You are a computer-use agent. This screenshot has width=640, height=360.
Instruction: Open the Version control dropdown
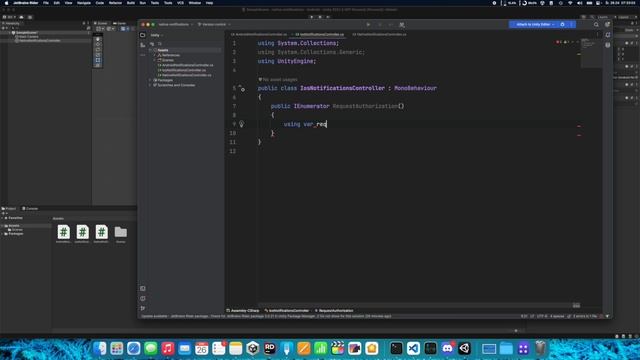pyautogui.click(x=214, y=24)
